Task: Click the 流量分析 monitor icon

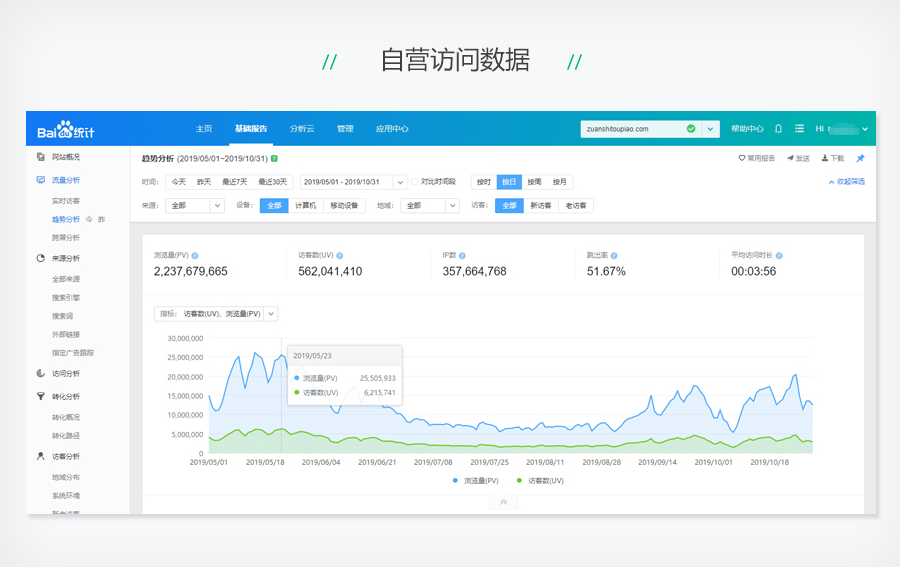Action: pyautogui.click(x=41, y=180)
